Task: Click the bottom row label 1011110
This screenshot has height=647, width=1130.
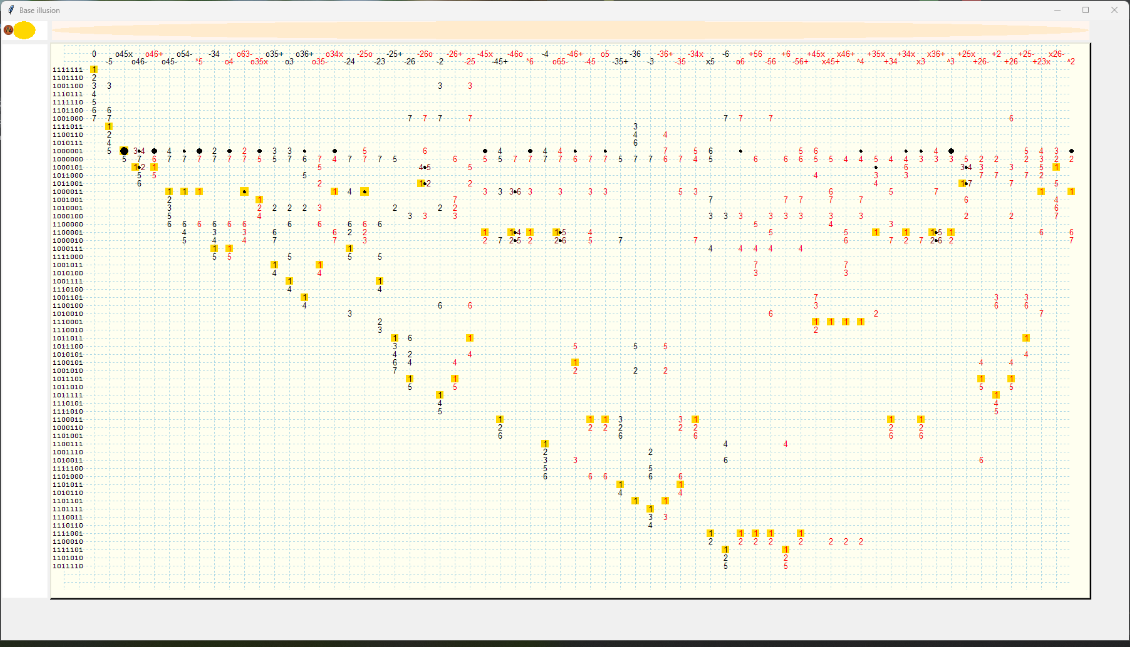Action: (67, 566)
